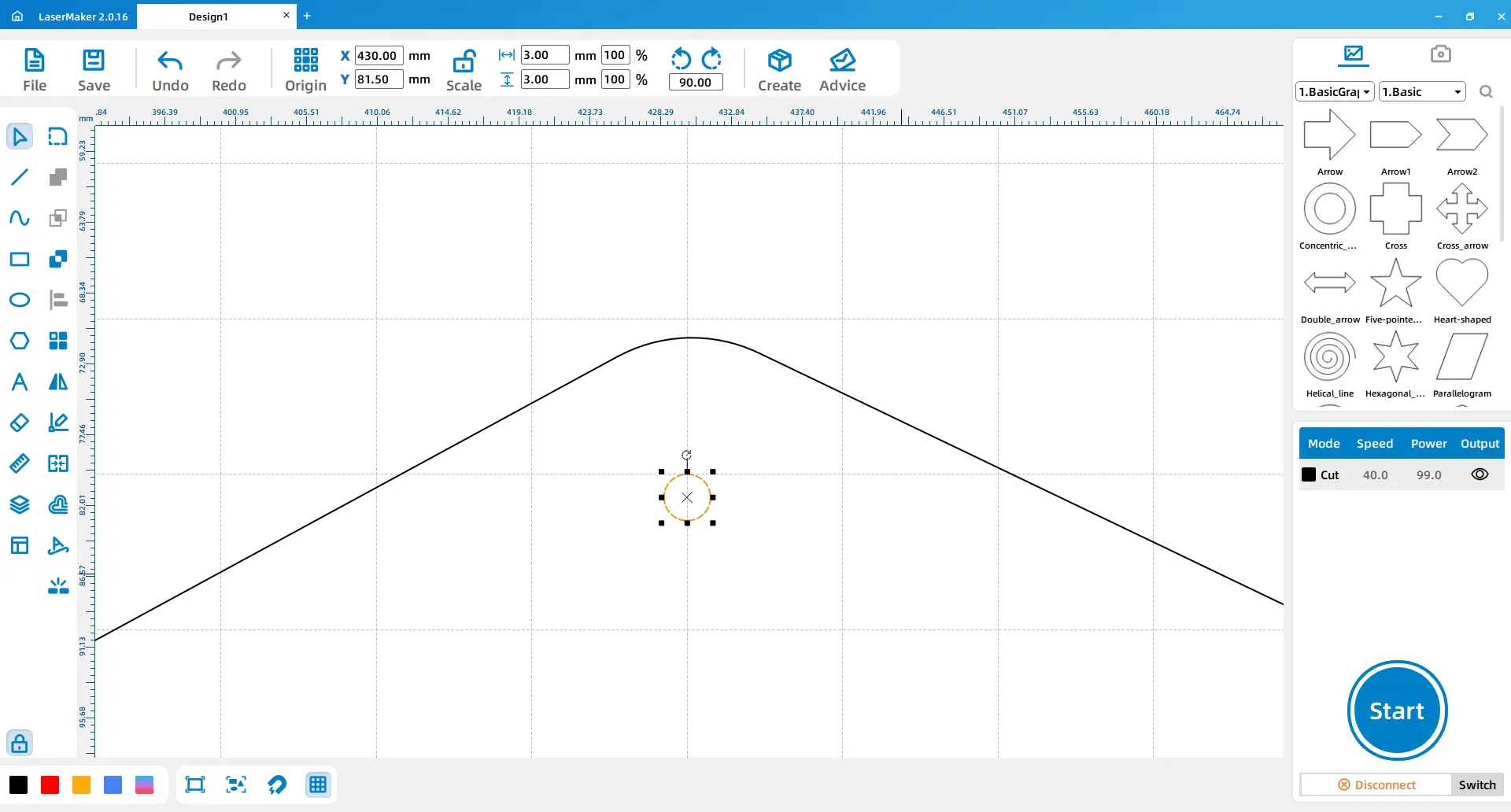The height and width of the screenshot is (812, 1511).
Task: Click the zoom-to-selection icon
Action: pos(236,784)
